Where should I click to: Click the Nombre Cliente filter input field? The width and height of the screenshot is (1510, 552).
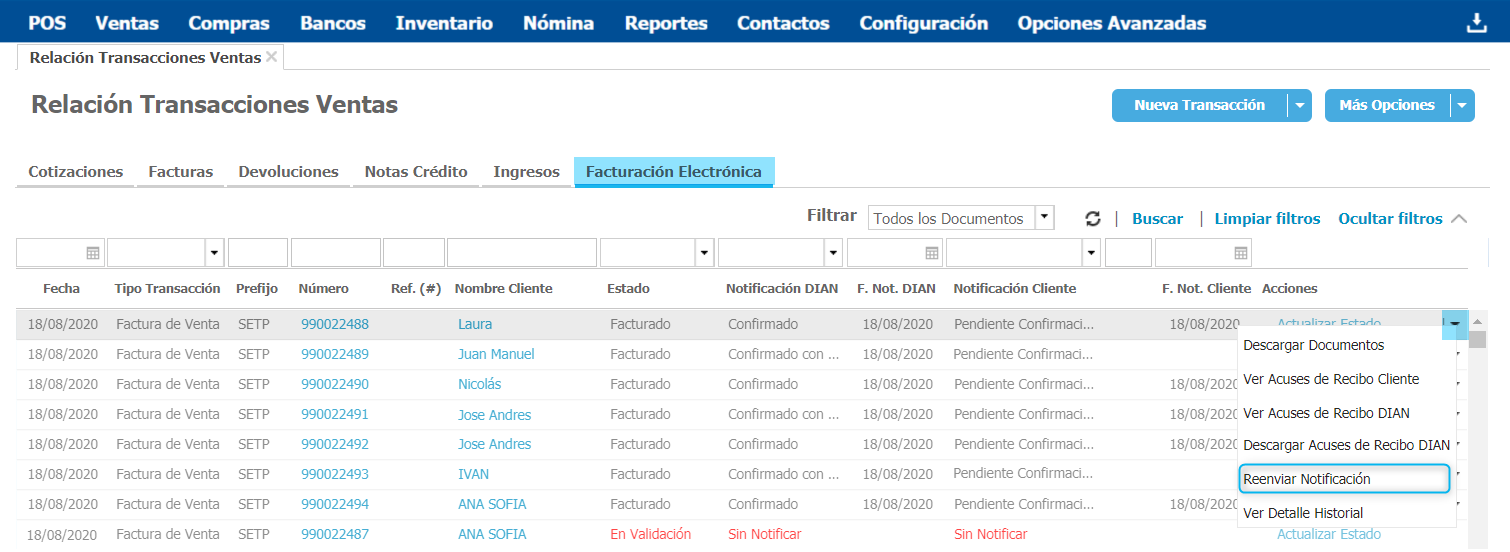click(x=521, y=253)
